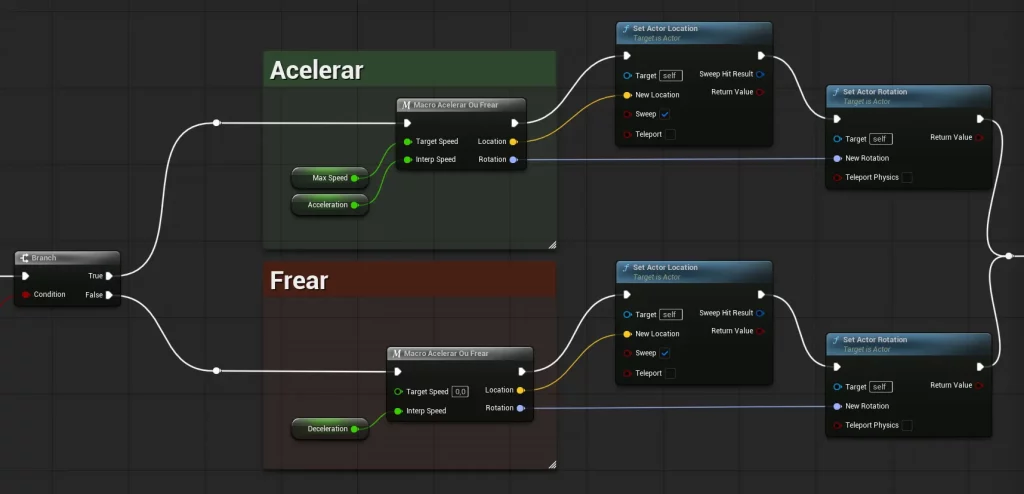
Task: Click the True output pin on Branch
Action: tap(109, 276)
